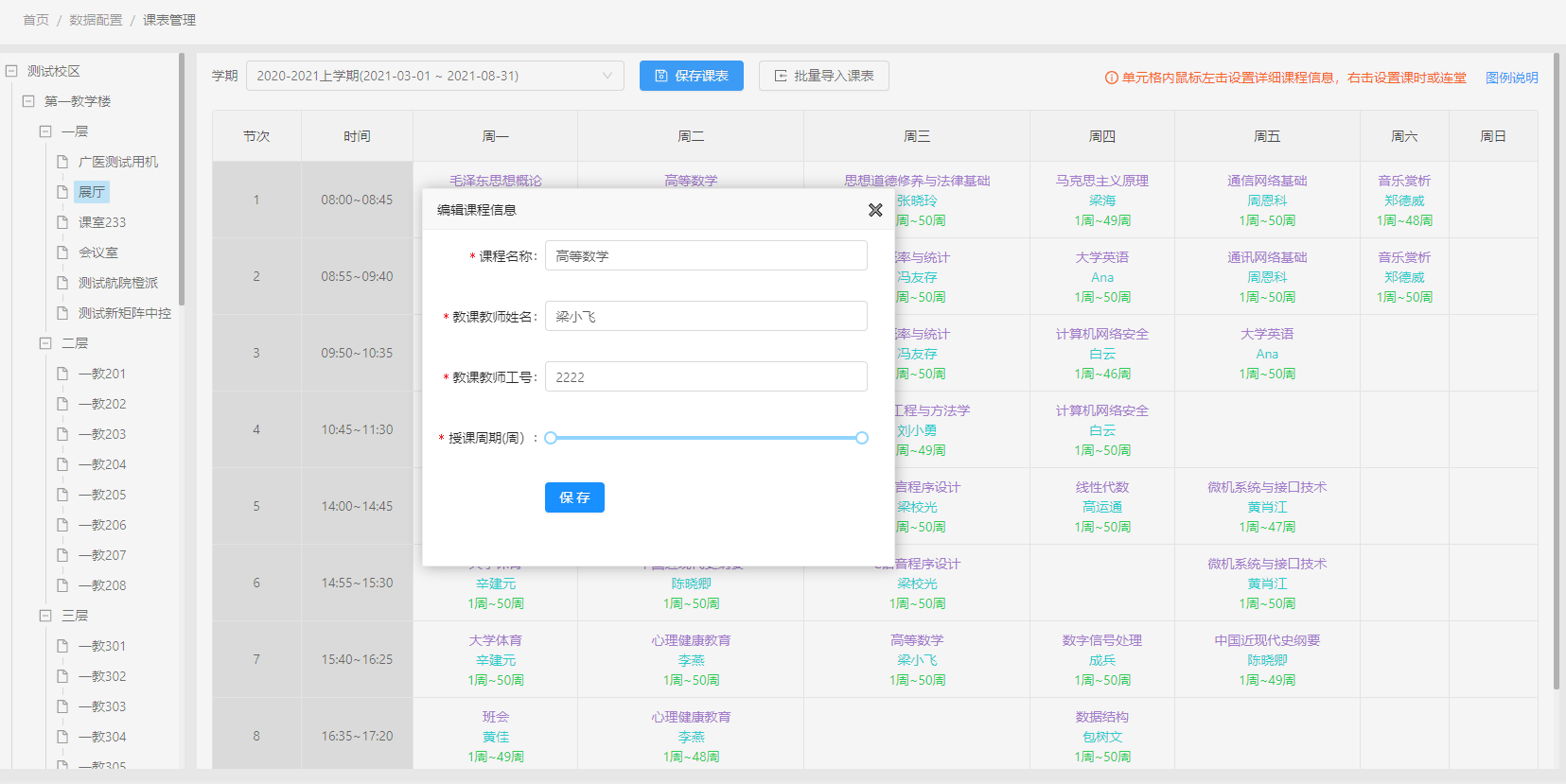The width and height of the screenshot is (1566, 784).
Task: Click the right handle of 授课周期 slider
Action: coord(862,438)
